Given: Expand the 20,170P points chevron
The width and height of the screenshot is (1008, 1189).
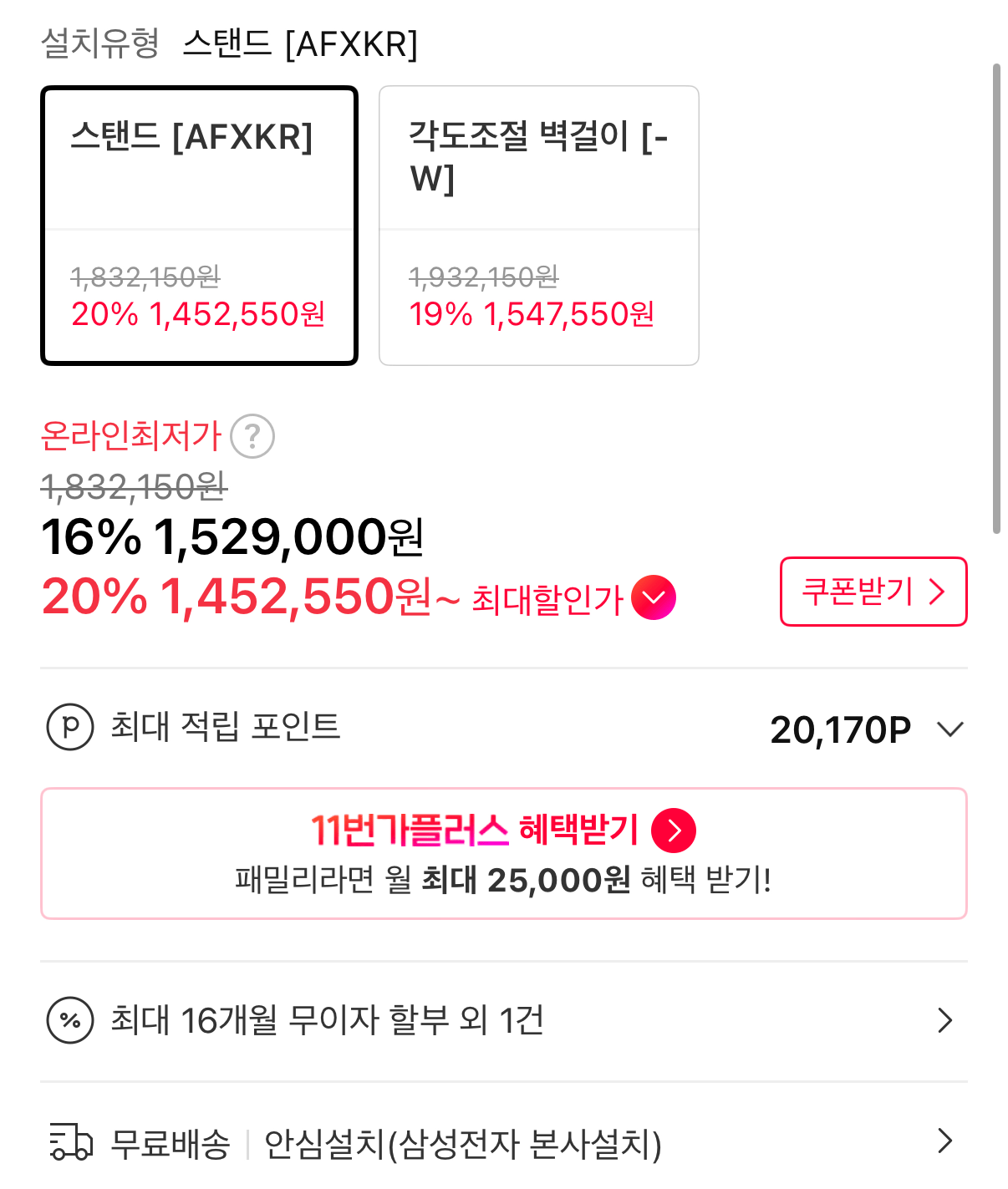Looking at the screenshot, I should [x=950, y=729].
